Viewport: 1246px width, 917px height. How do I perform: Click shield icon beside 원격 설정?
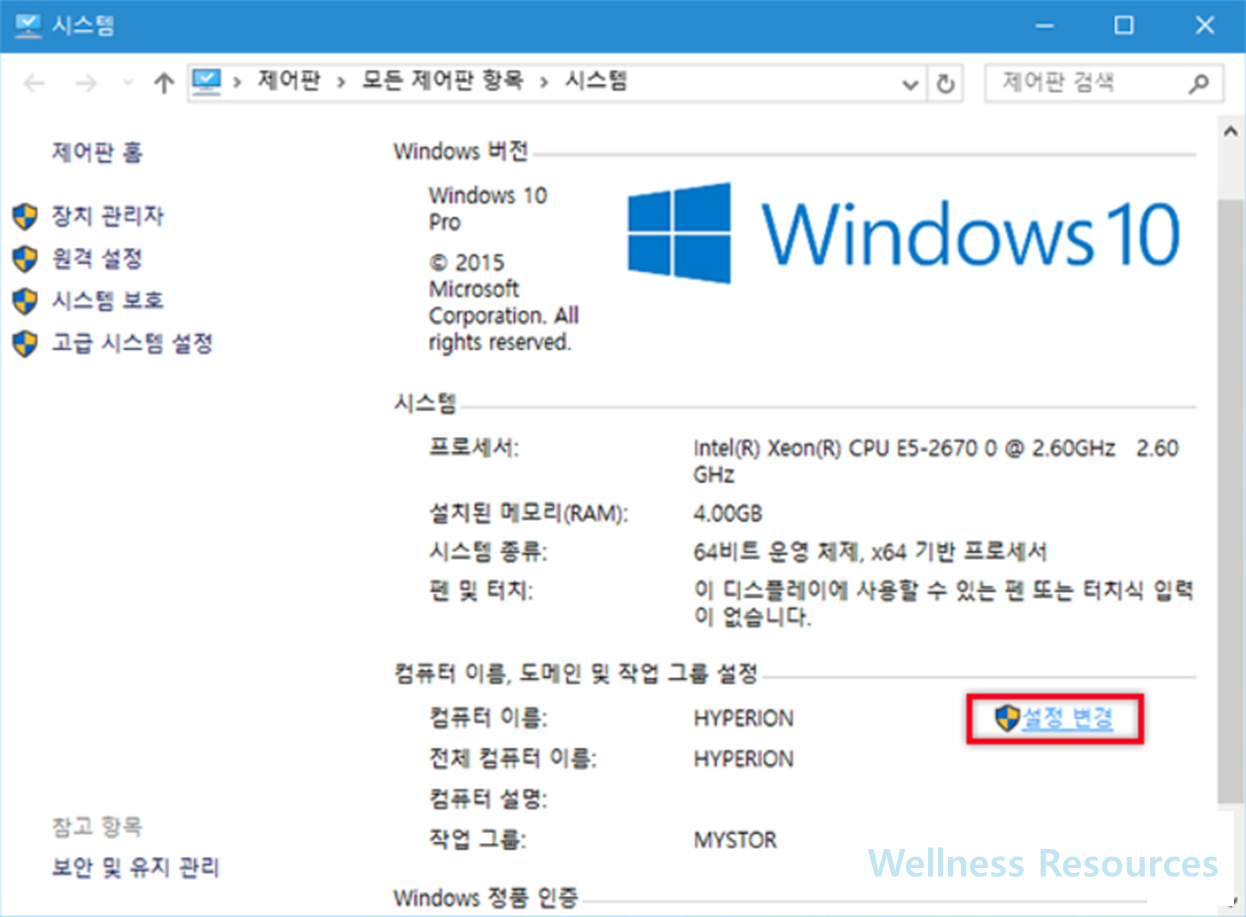[25, 260]
